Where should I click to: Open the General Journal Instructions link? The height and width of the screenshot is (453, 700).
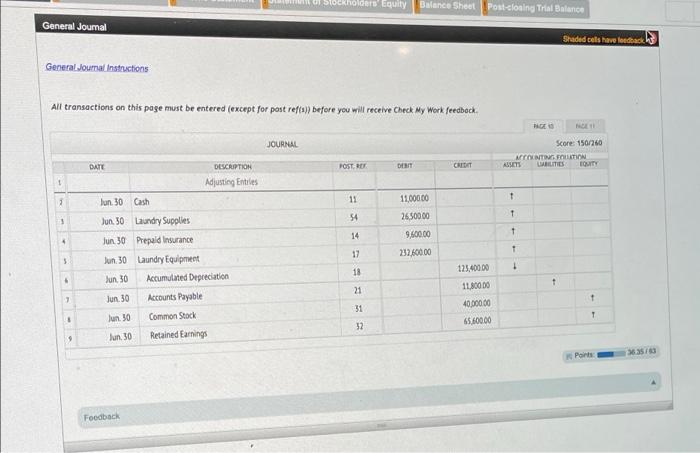pos(97,67)
